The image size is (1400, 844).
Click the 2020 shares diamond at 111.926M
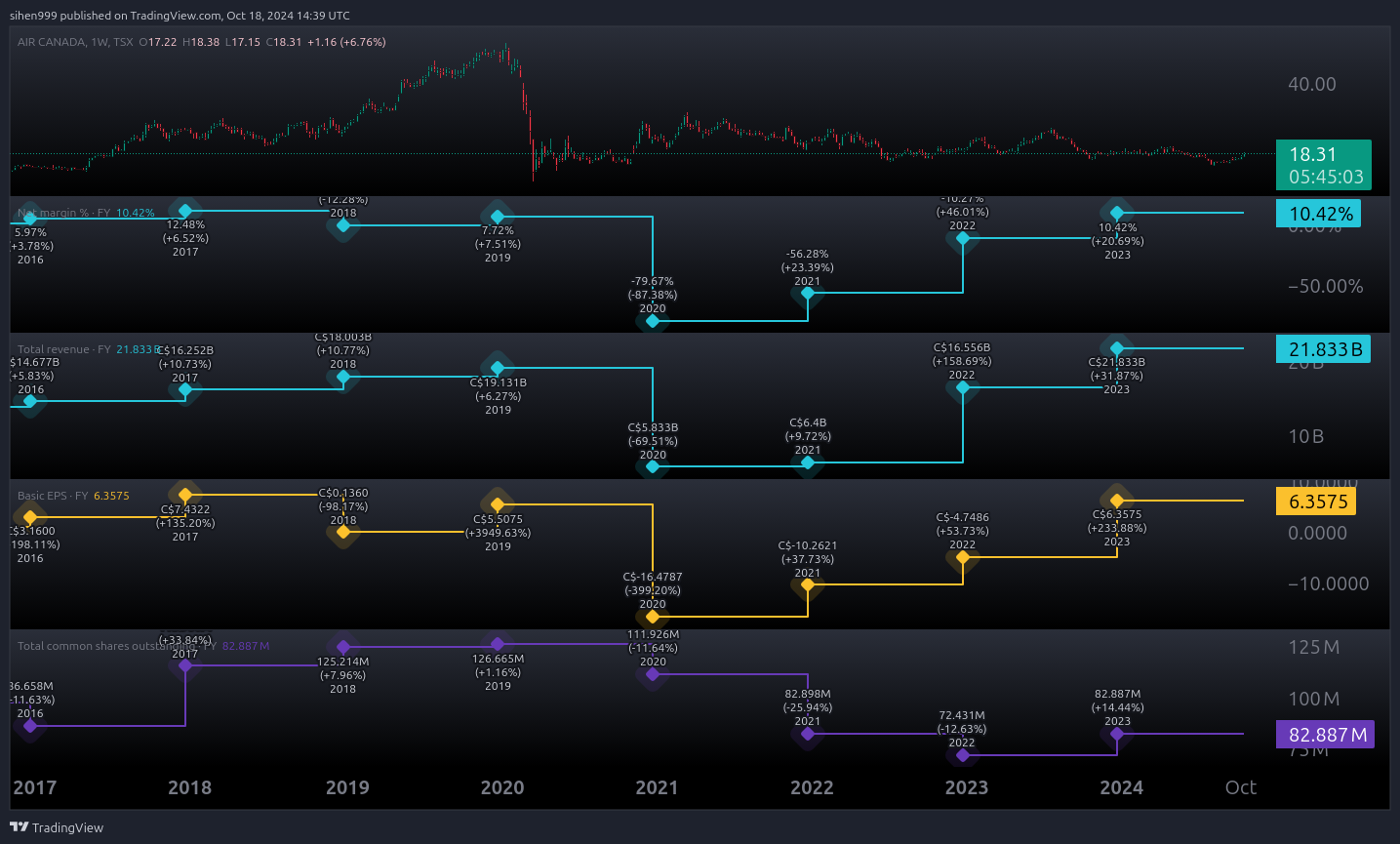(653, 673)
